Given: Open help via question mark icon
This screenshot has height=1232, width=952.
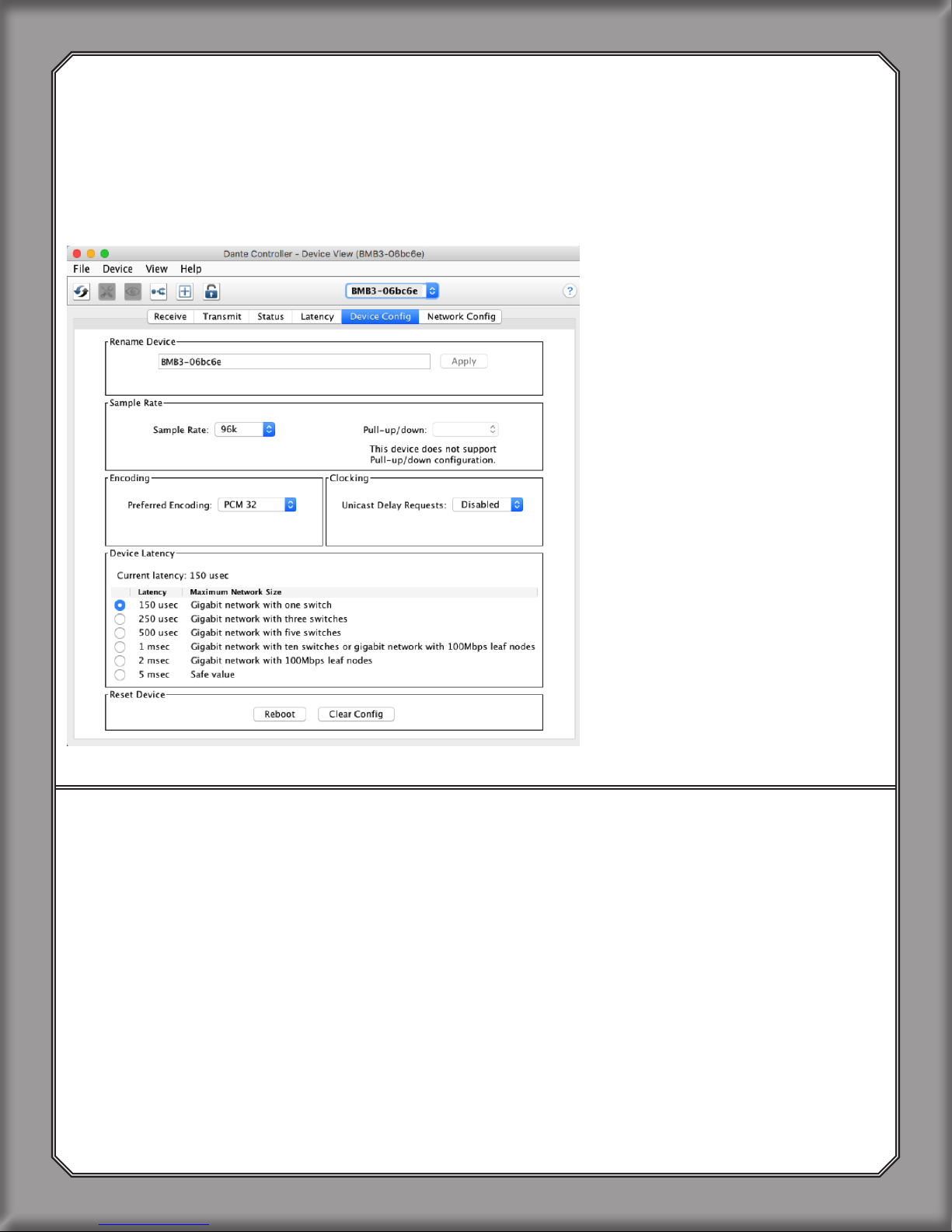Looking at the screenshot, I should 570,291.
